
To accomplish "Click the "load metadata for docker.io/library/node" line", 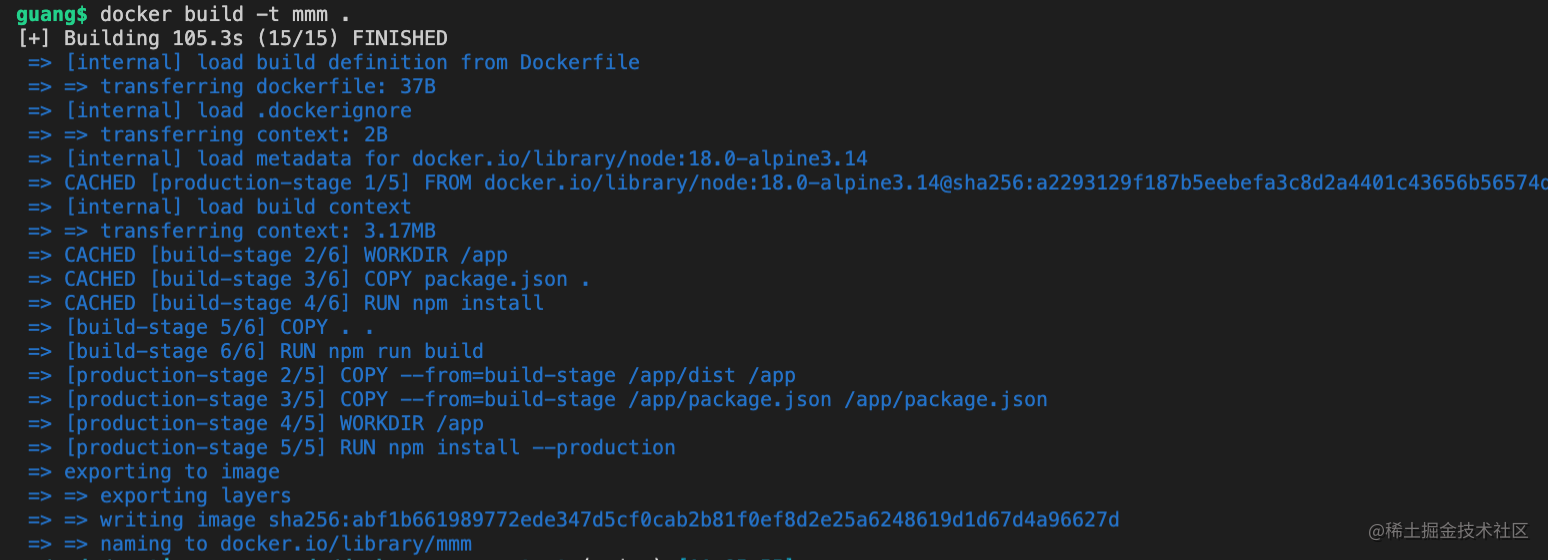I will (x=465, y=158).
